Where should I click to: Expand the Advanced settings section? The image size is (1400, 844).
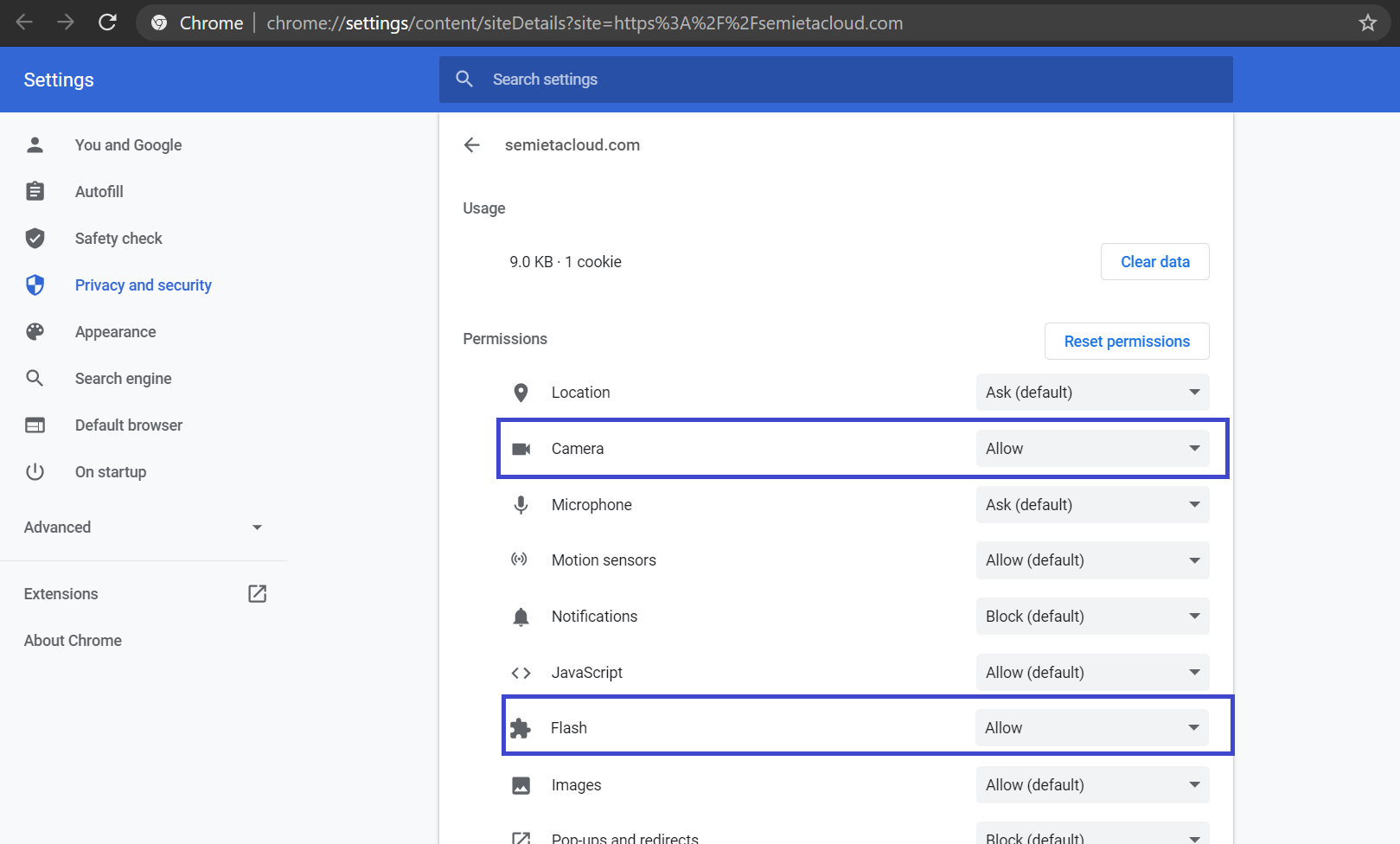tap(144, 527)
